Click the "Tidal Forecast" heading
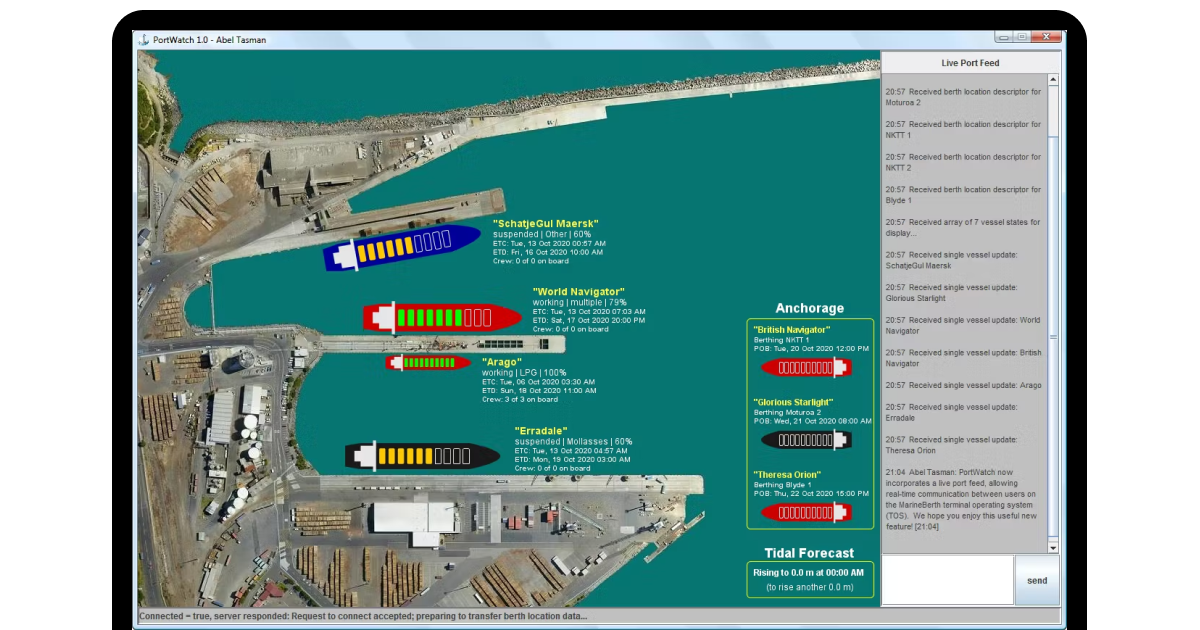 click(x=810, y=553)
